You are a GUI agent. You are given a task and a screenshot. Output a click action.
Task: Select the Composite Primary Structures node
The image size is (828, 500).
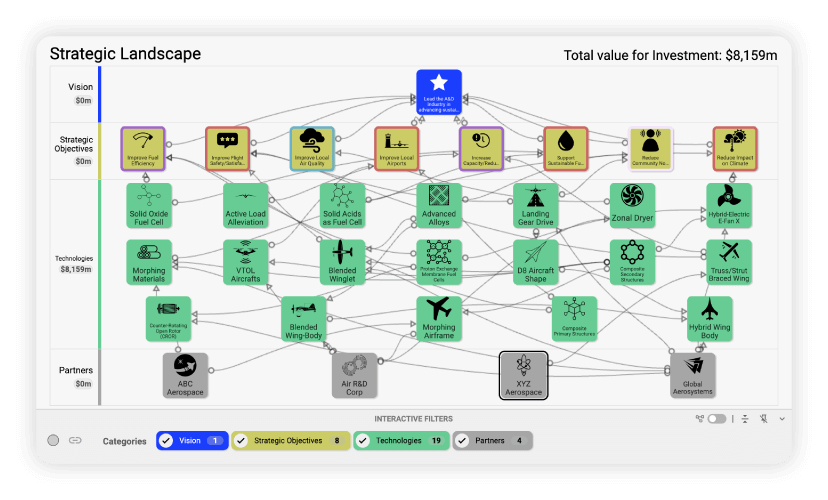click(x=574, y=318)
